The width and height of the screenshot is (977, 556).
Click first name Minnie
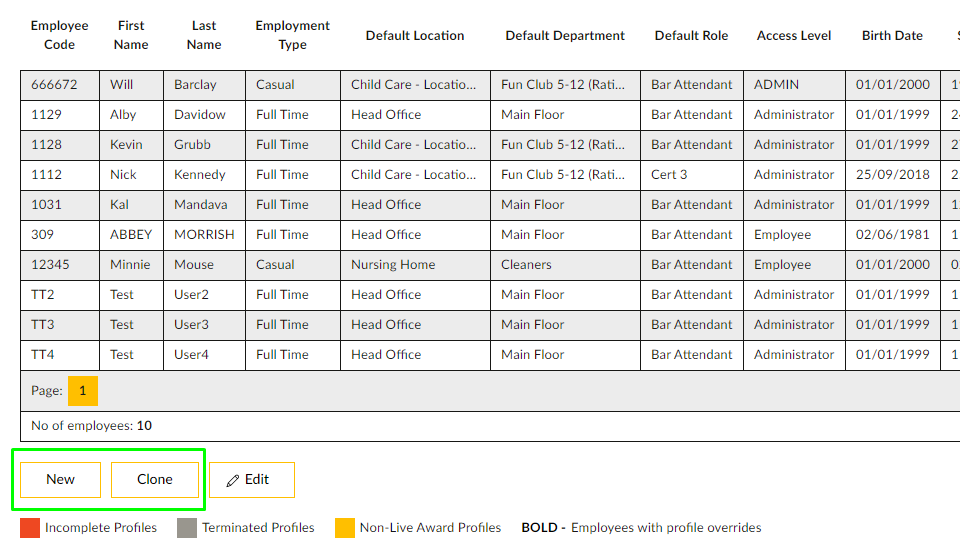(x=130, y=264)
